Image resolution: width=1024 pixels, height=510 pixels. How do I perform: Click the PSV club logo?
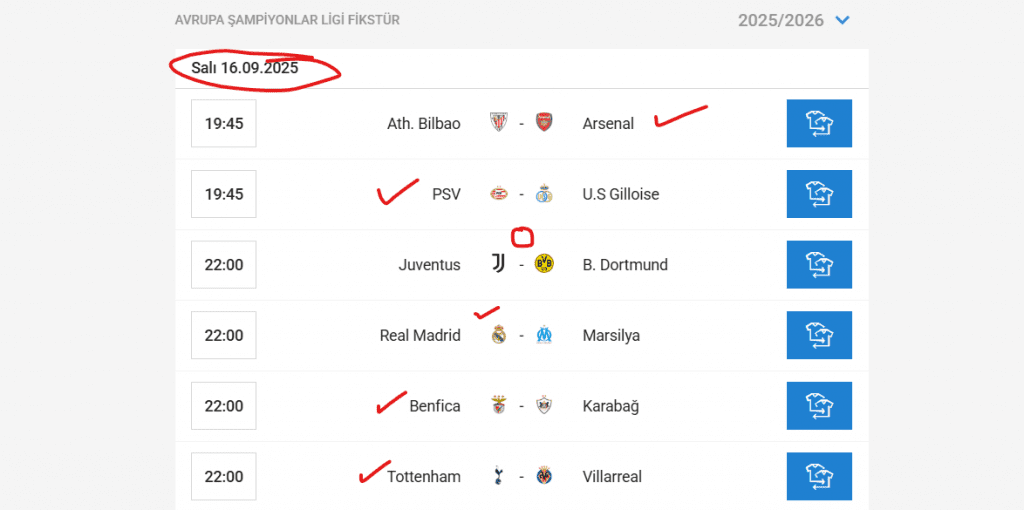coord(498,194)
